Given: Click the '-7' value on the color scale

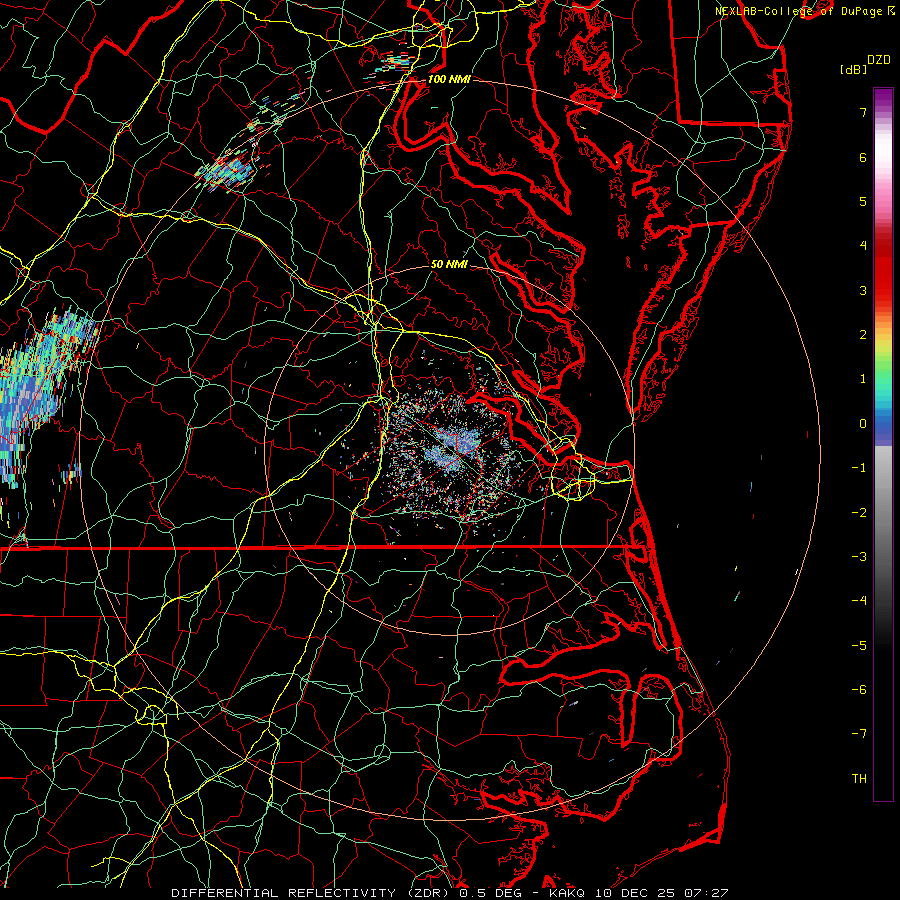Looking at the screenshot, I should point(859,734).
